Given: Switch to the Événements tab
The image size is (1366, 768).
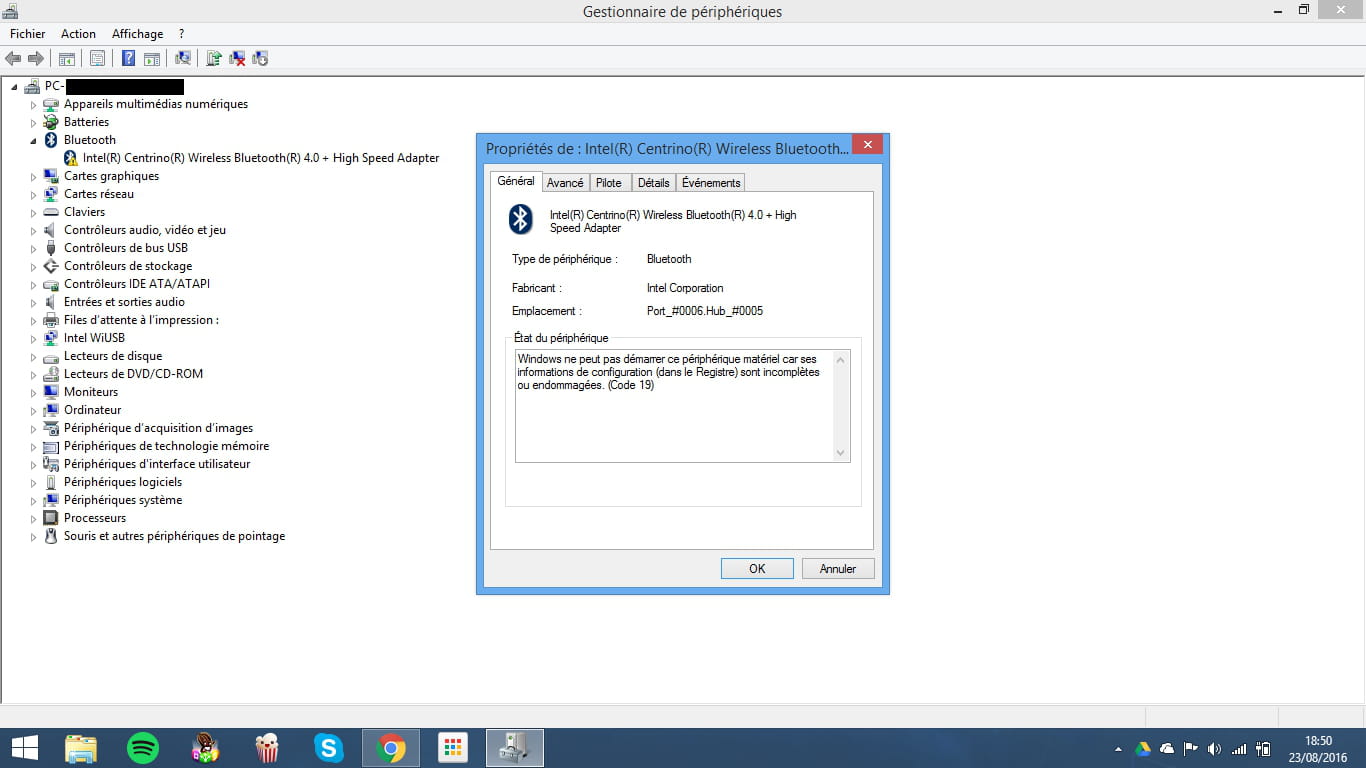Looking at the screenshot, I should tap(711, 183).
